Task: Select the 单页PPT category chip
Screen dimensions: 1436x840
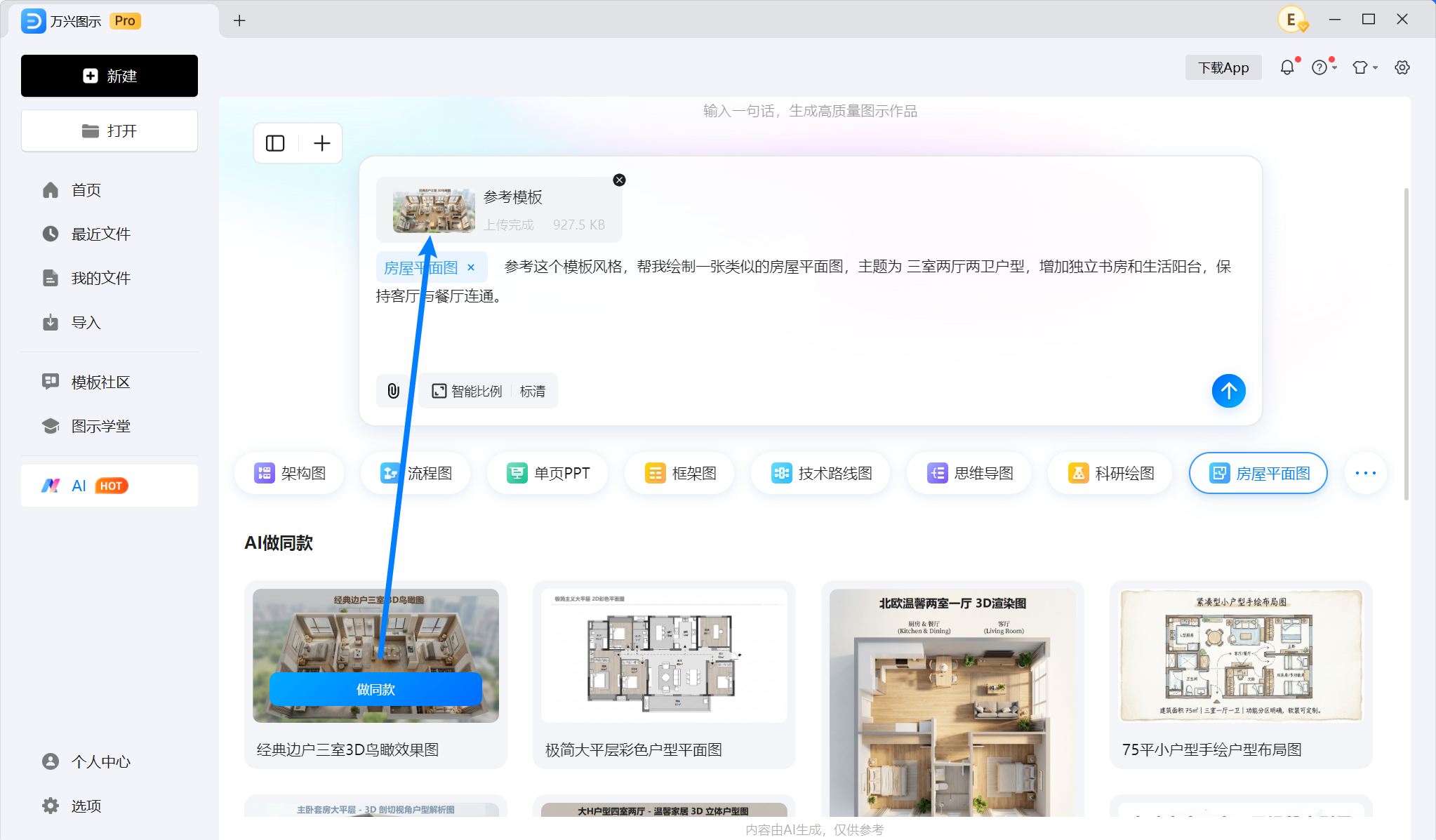Action: coord(548,473)
